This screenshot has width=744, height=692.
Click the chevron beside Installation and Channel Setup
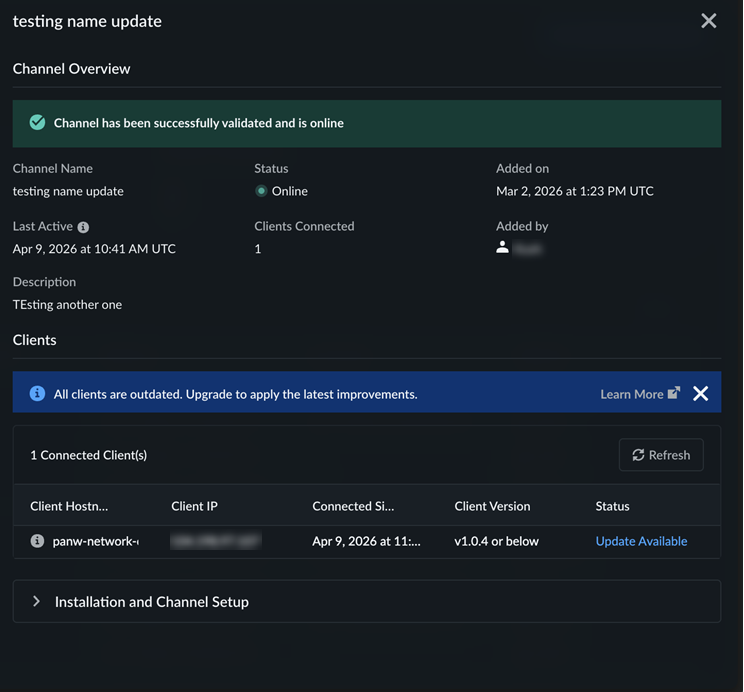tap(36, 602)
